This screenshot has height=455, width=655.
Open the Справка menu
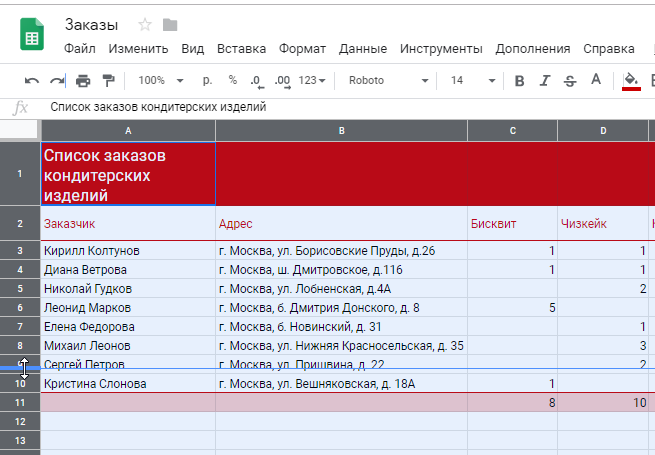point(609,49)
